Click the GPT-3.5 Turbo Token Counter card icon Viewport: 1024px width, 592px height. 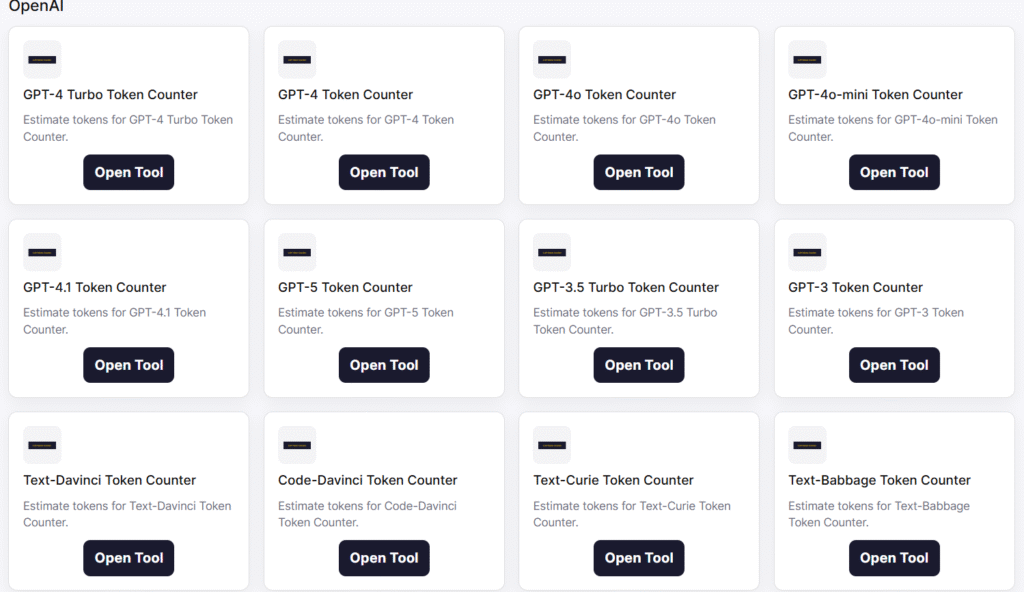tap(552, 252)
